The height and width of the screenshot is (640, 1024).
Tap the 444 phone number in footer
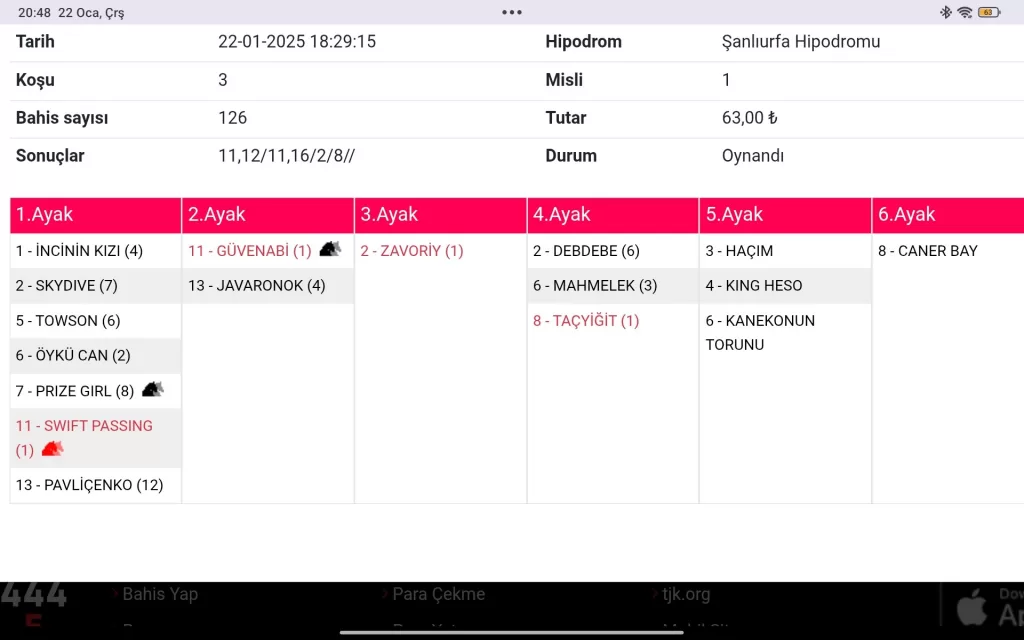click(34, 596)
